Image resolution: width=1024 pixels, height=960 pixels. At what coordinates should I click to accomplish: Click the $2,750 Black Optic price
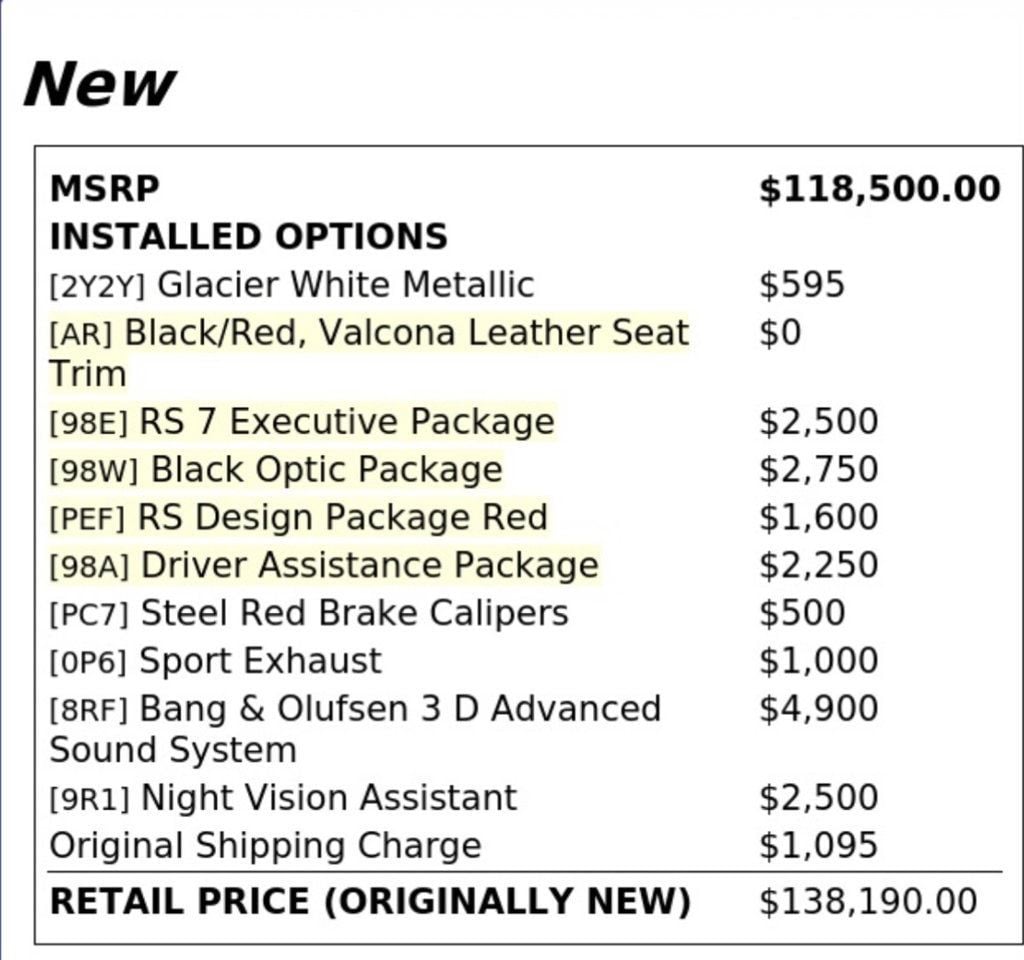point(818,470)
